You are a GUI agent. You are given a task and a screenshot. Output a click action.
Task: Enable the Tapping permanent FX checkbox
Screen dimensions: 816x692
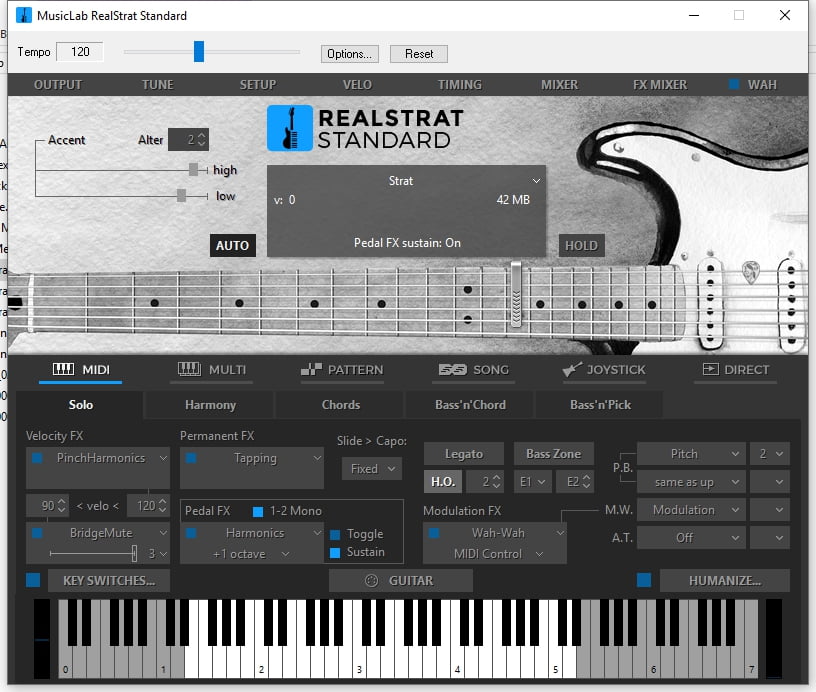coord(191,458)
